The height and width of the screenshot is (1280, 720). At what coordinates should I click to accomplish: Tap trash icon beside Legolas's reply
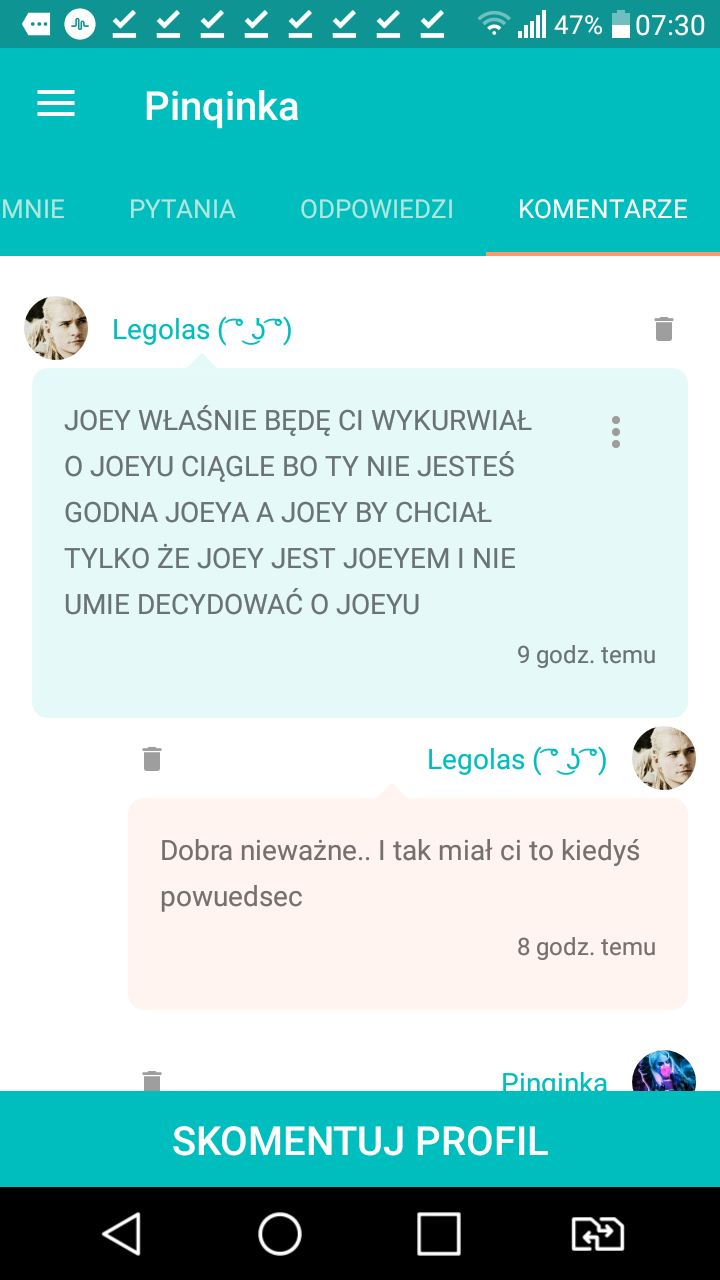pos(152,759)
